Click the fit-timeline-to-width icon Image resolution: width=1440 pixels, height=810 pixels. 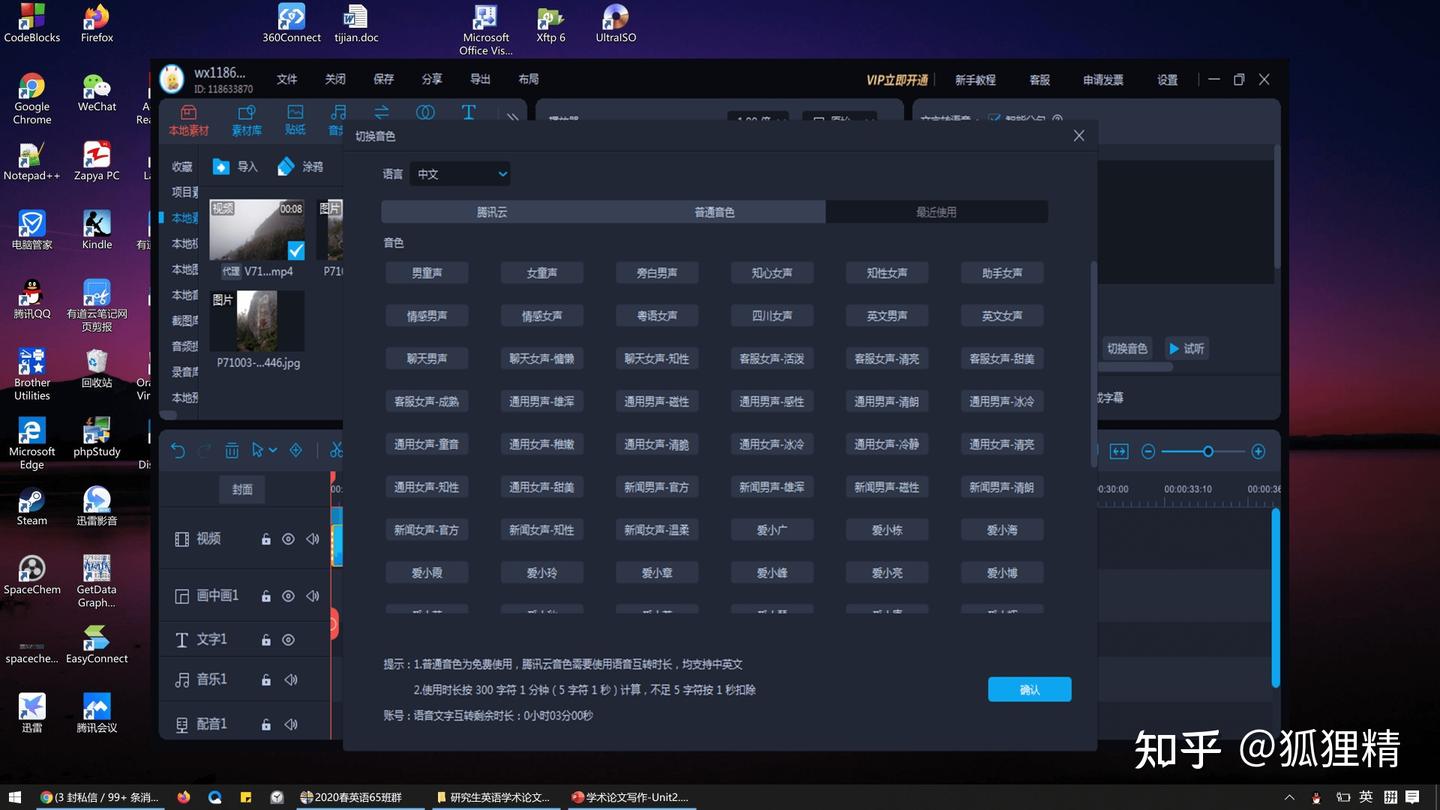pos(1119,452)
